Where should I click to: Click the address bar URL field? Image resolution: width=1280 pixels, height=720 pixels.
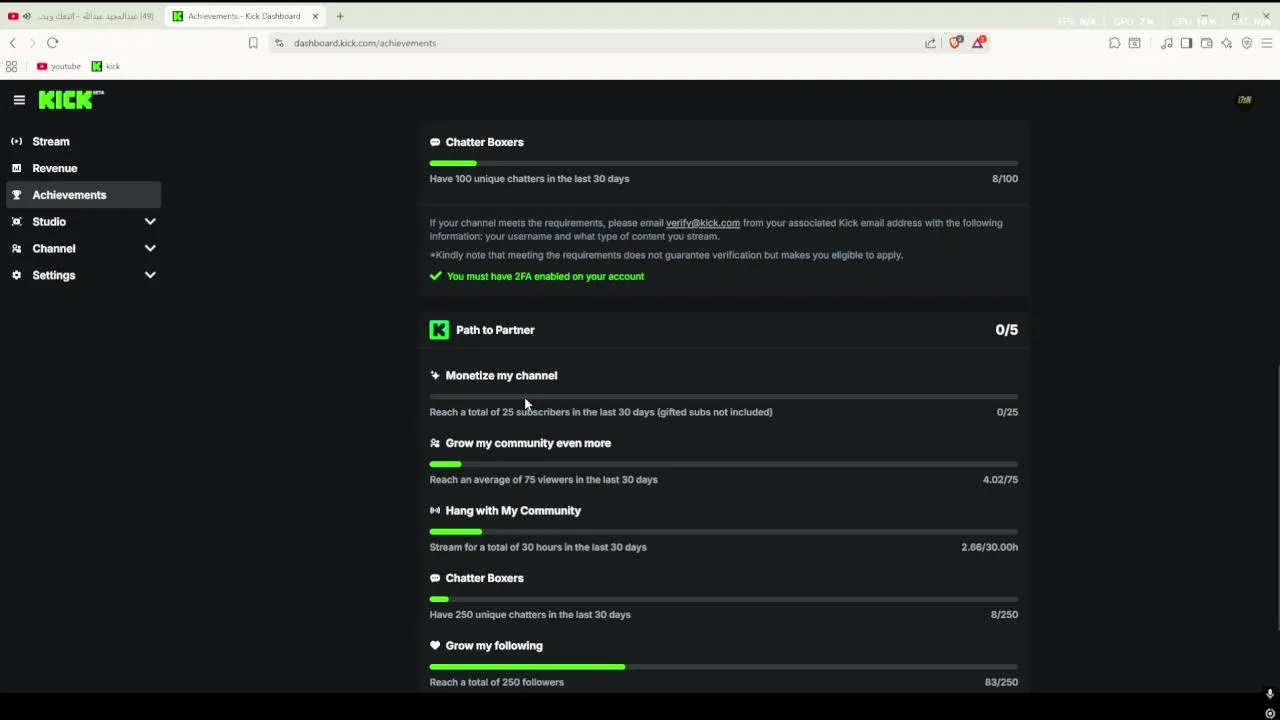click(600, 43)
